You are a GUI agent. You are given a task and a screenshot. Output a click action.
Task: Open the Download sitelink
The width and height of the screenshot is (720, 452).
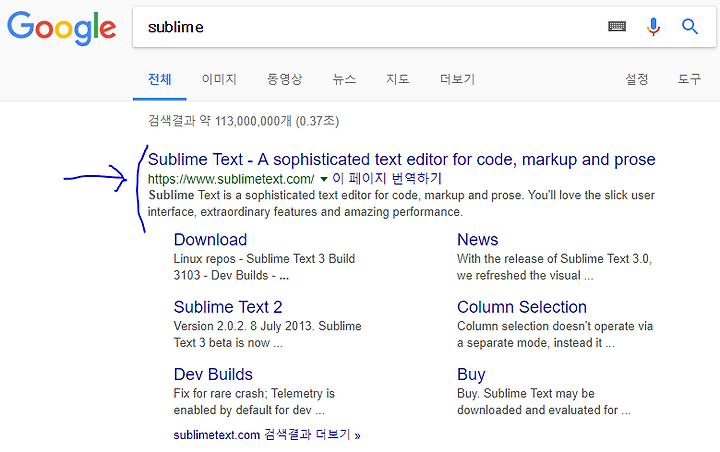coord(210,239)
